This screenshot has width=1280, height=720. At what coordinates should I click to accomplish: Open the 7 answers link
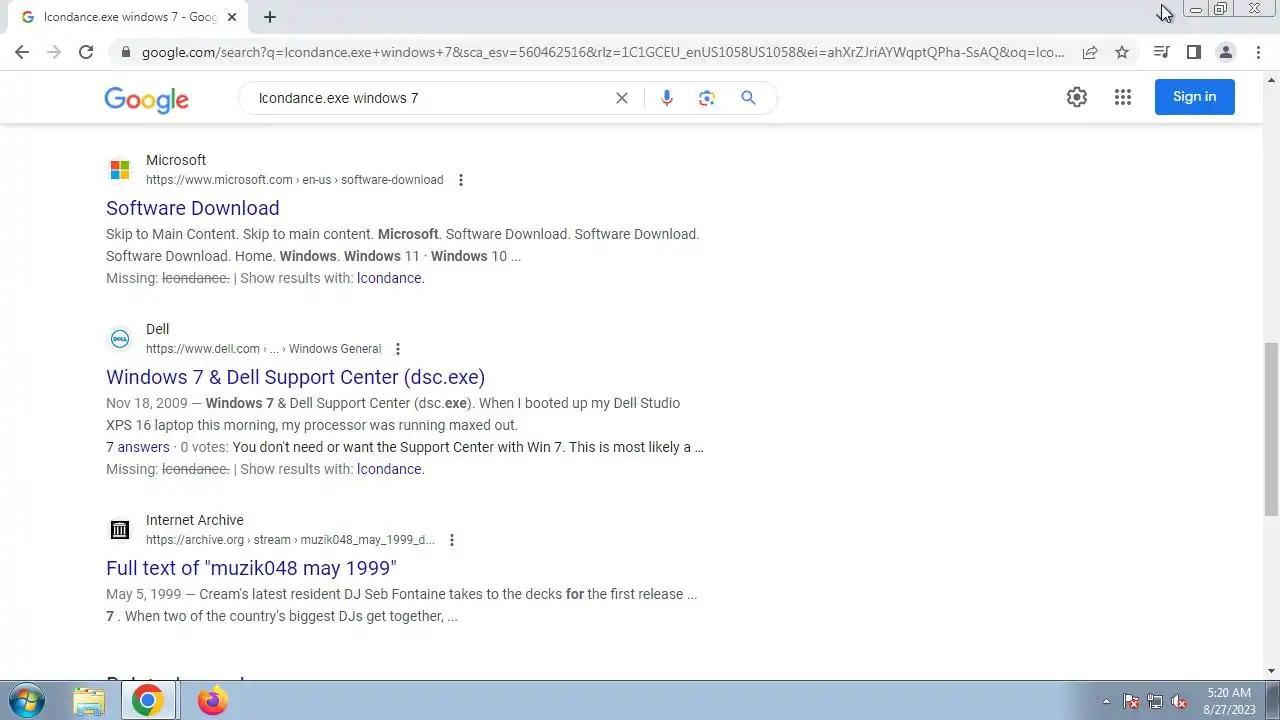tap(138, 447)
